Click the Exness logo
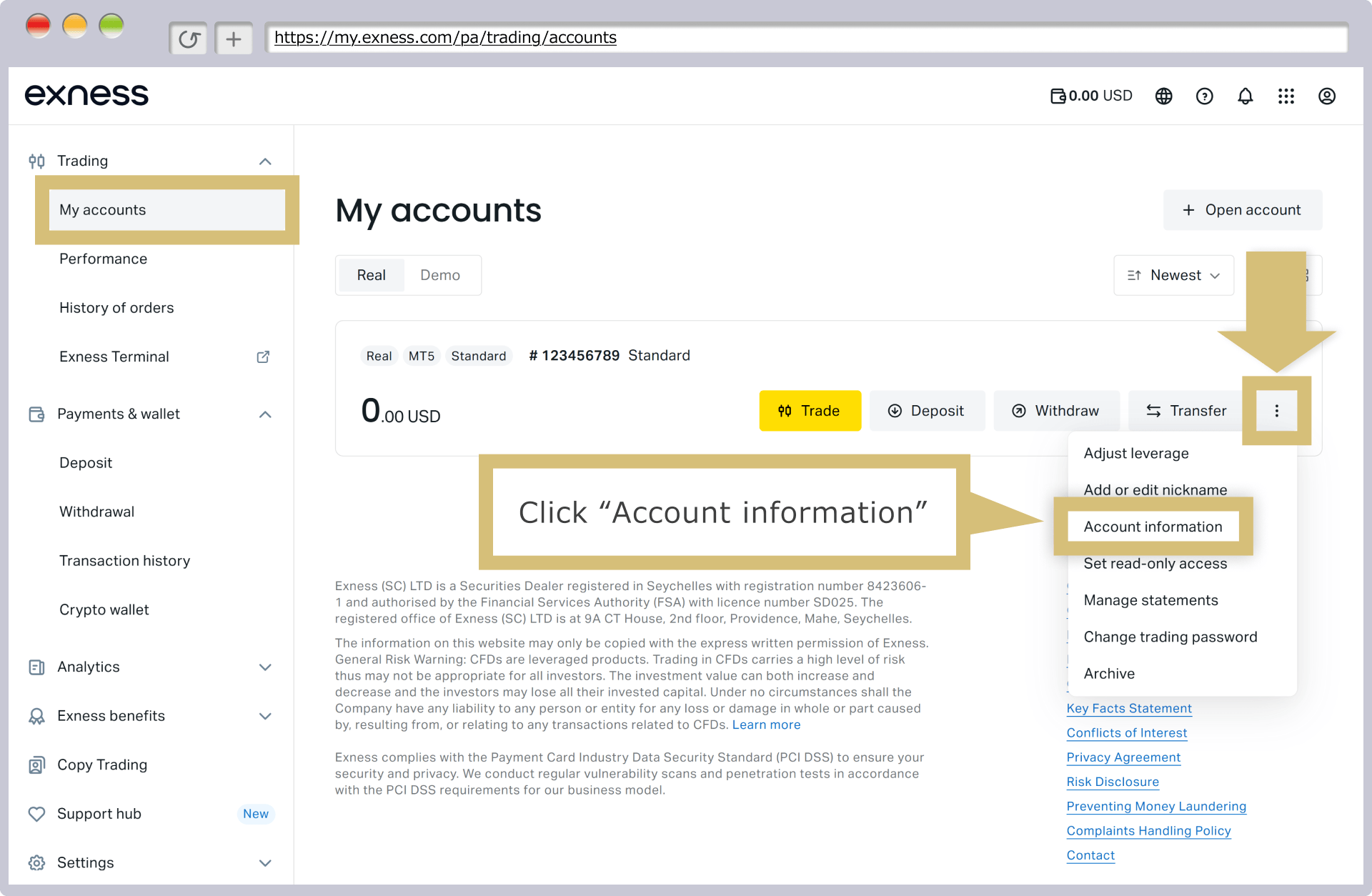Viewport: 1372px width, 896px height. pyautogui.click(x=86, y=95)
